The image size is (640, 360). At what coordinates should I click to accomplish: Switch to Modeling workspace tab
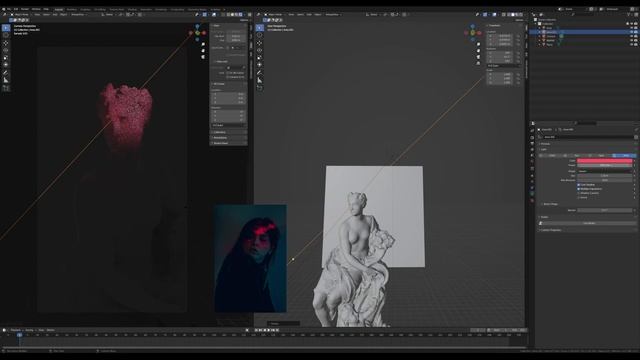pyautogui.click(x=71, y=9)
